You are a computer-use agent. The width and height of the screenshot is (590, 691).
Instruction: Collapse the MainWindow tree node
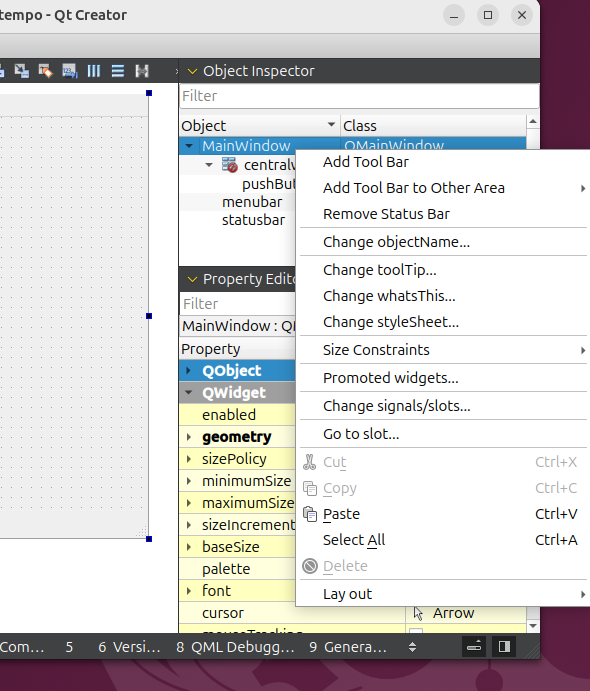[x=189, y=146]
